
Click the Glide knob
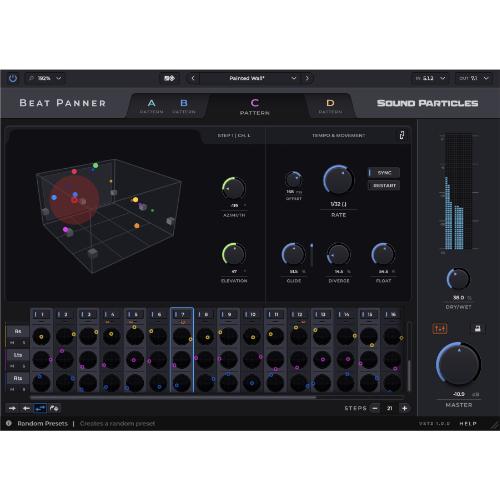(294, 255)
